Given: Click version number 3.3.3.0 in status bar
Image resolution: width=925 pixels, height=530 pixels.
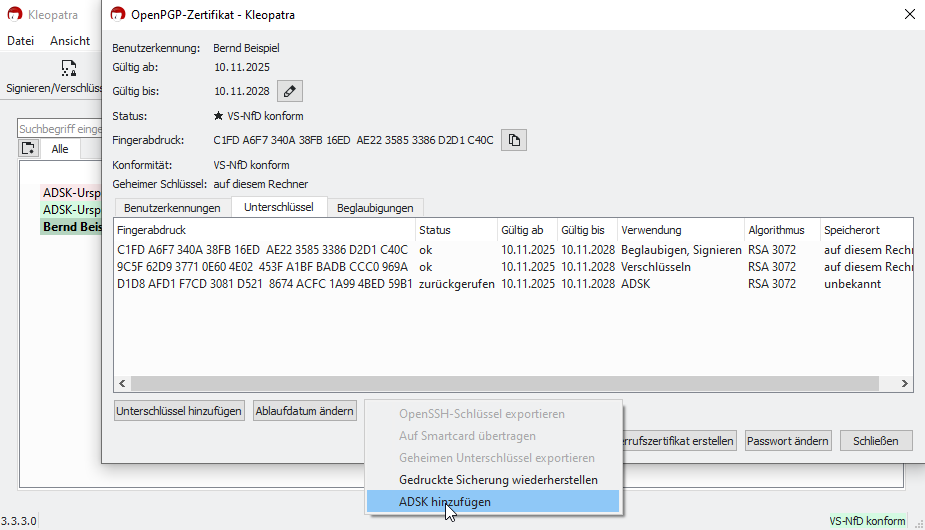Looking at the screenshot, I should pyautogui.click(x=19, y=521).
